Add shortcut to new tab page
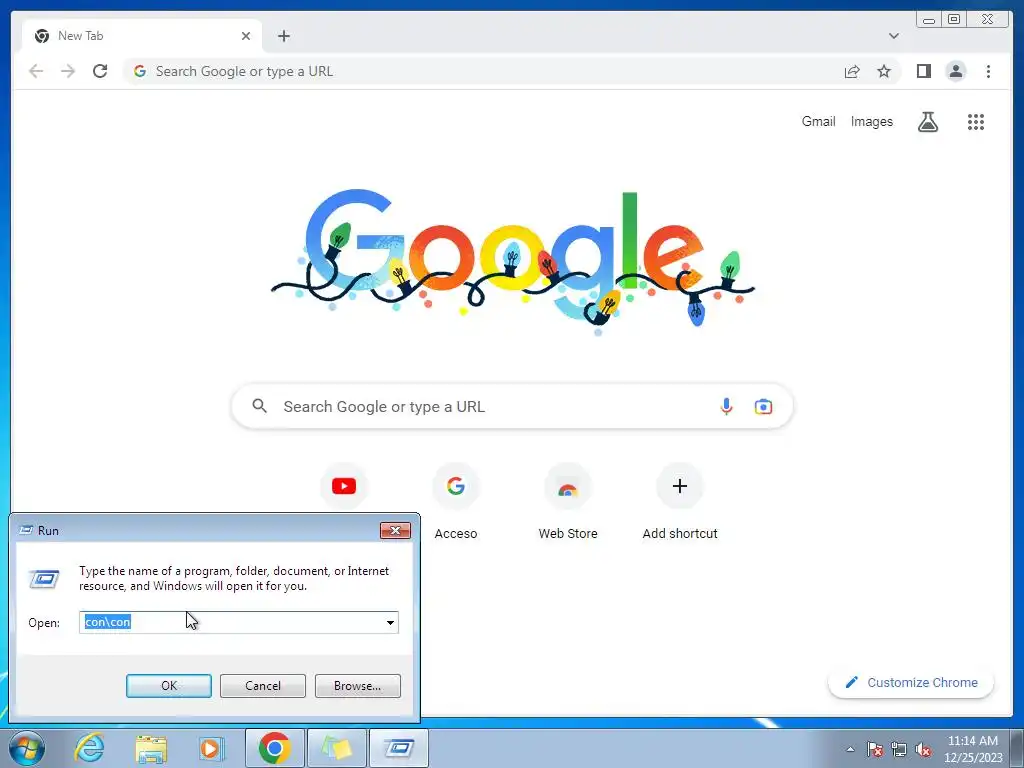Viewport: 1024px width, 768px height. pyautogui.click(x=680, y=502)
